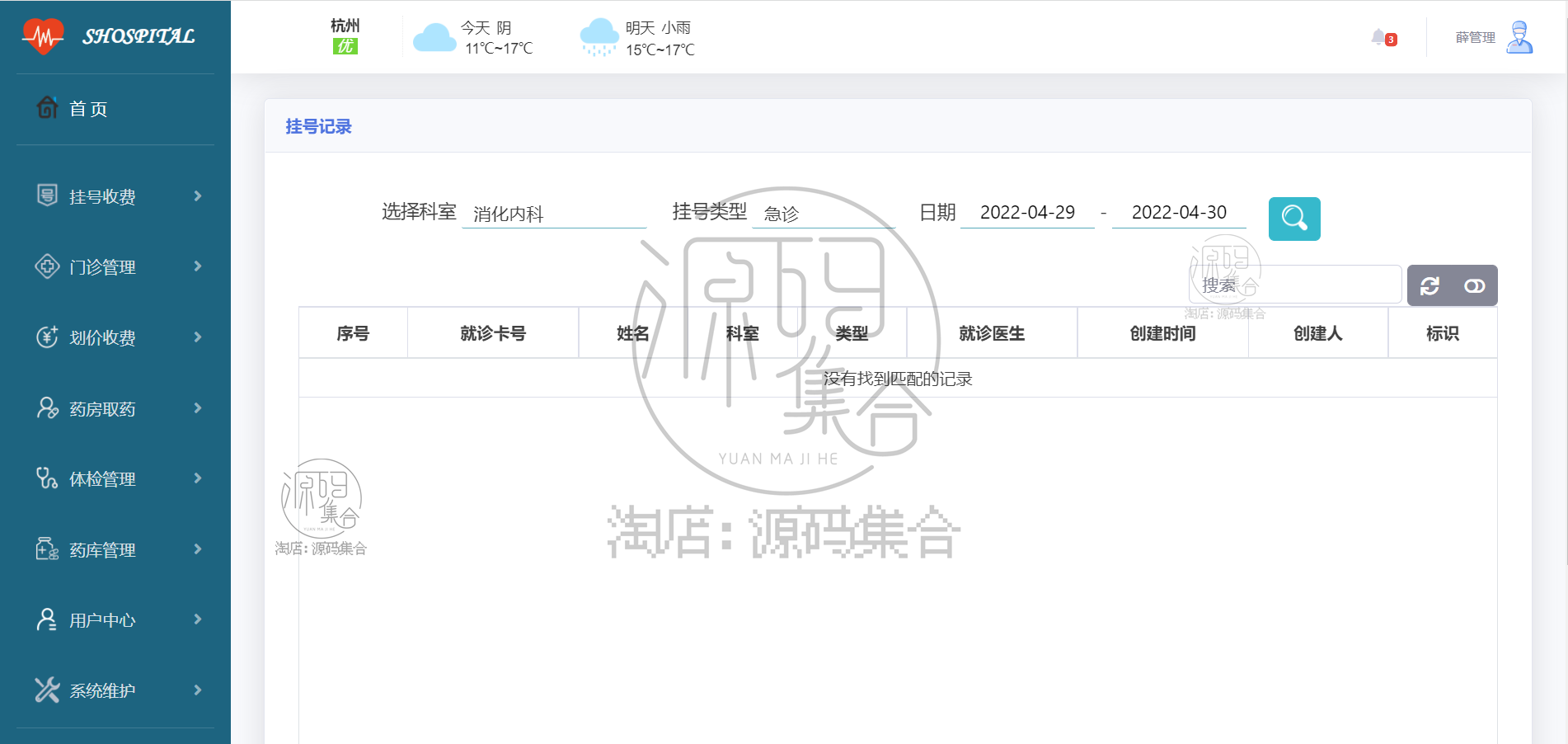The image size is (1568, 744).
Task: Open the notification bell with badge 3
Action: click(1383, 38)
